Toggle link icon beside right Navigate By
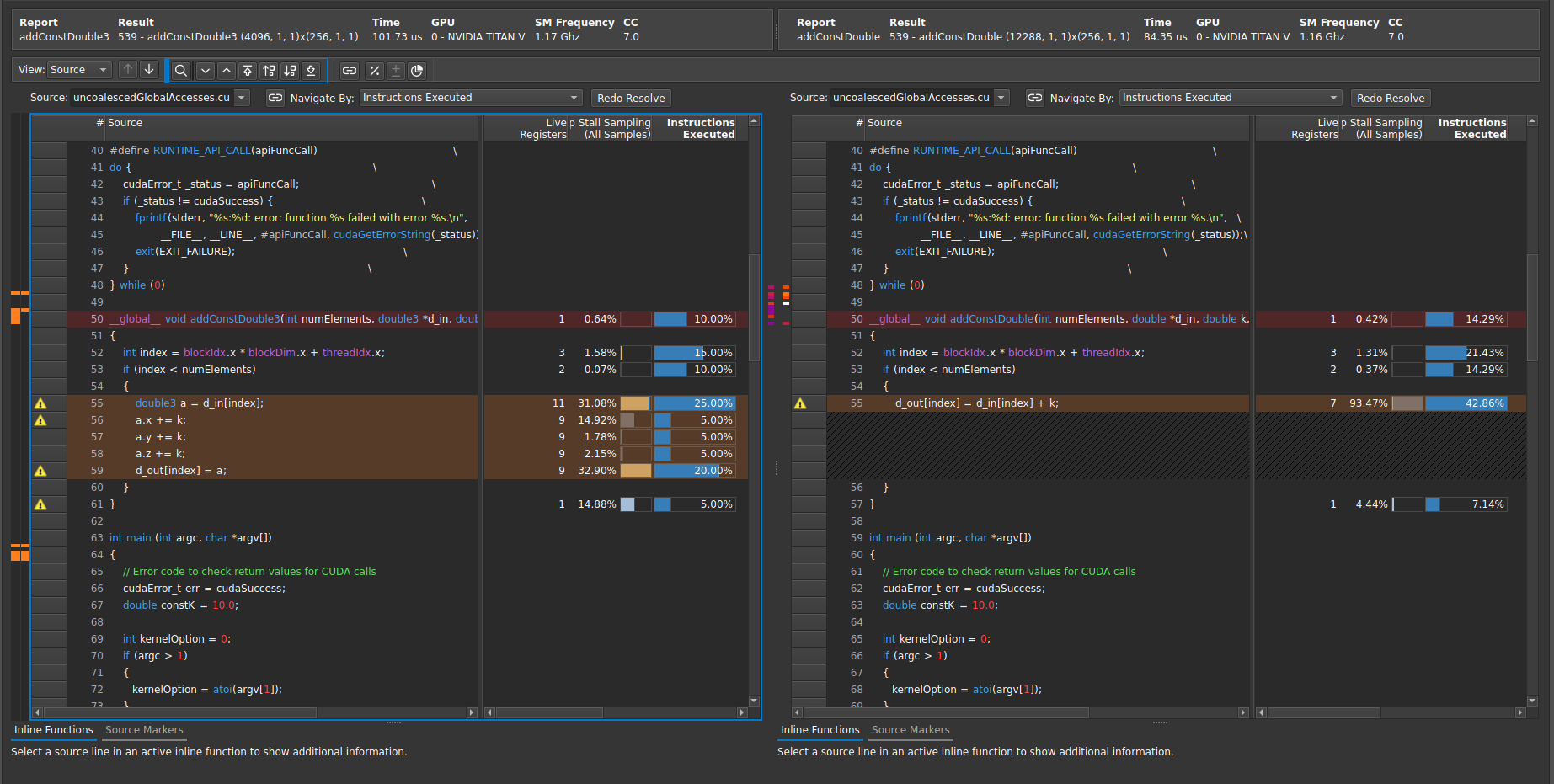 coord(1035,99)
